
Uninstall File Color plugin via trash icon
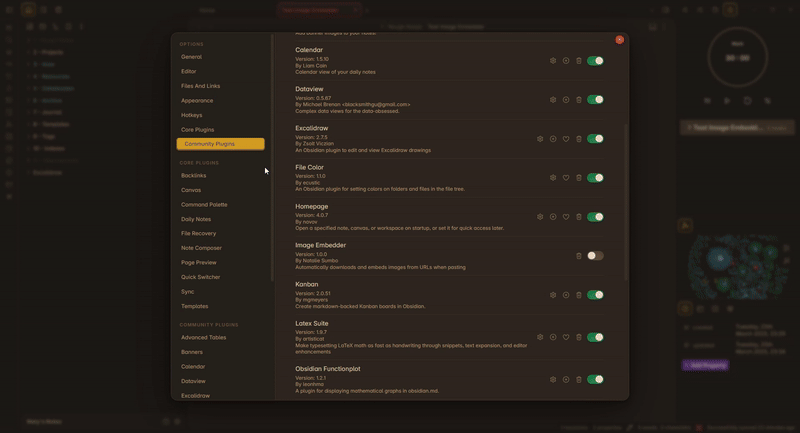(579, 178)
